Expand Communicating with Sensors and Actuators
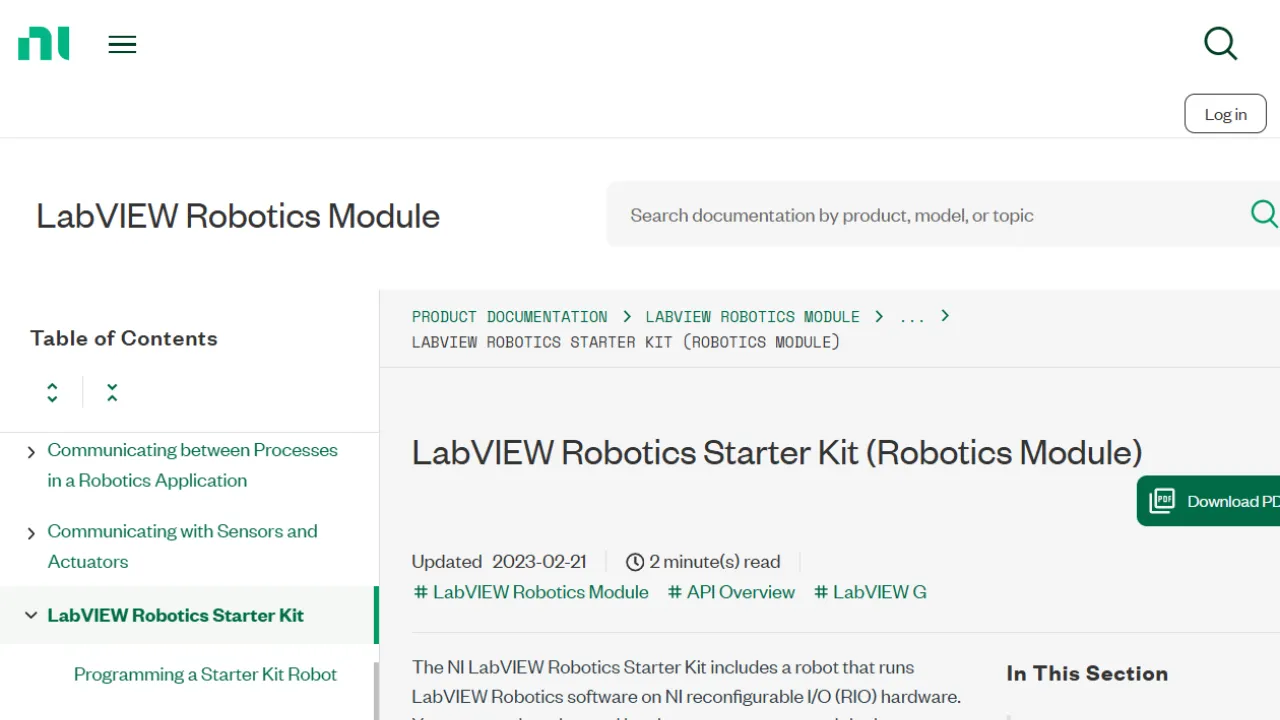 31,532
